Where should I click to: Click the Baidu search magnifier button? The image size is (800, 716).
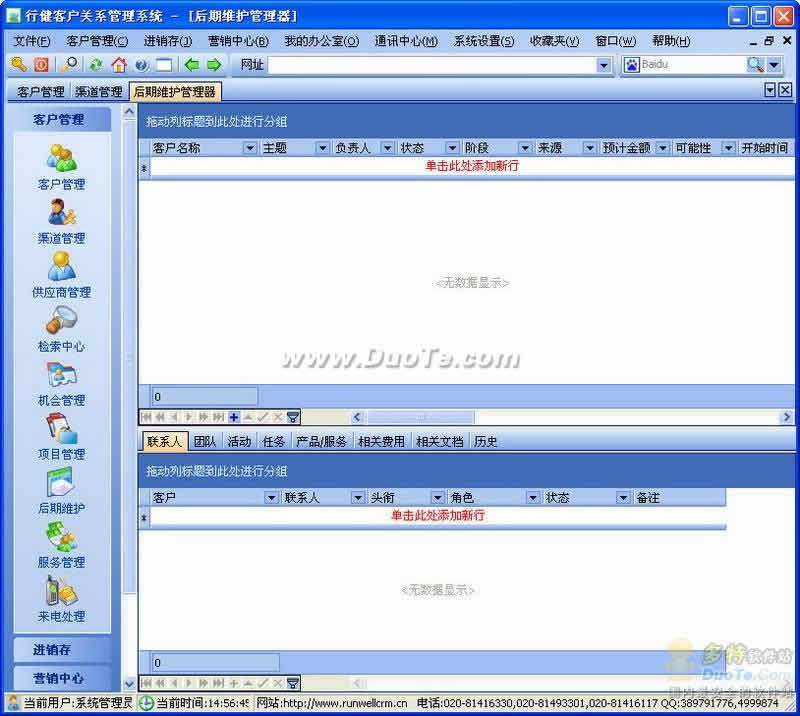[x=755, y=65]
